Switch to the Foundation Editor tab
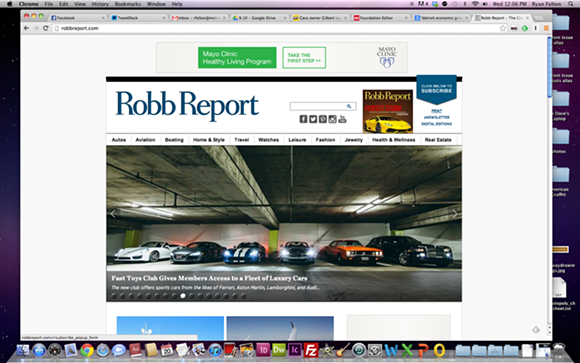This screenshot has height=363, width=580. pos(381,18)
